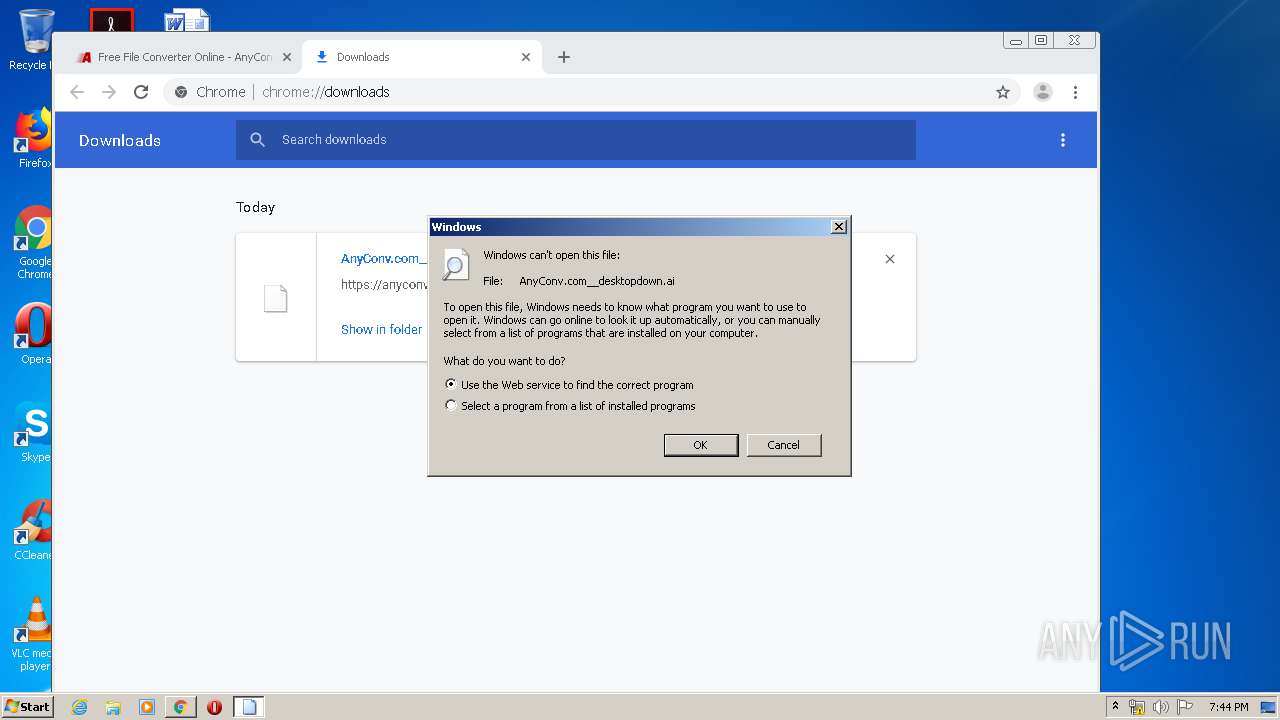Screen dimensions: 1280x720
Task: Click the file search icon in Windows dialog
Action: (456, 264)
